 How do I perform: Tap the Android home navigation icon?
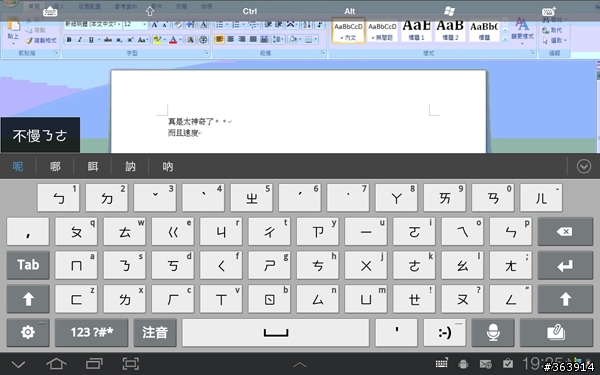[x=56, y=364]
